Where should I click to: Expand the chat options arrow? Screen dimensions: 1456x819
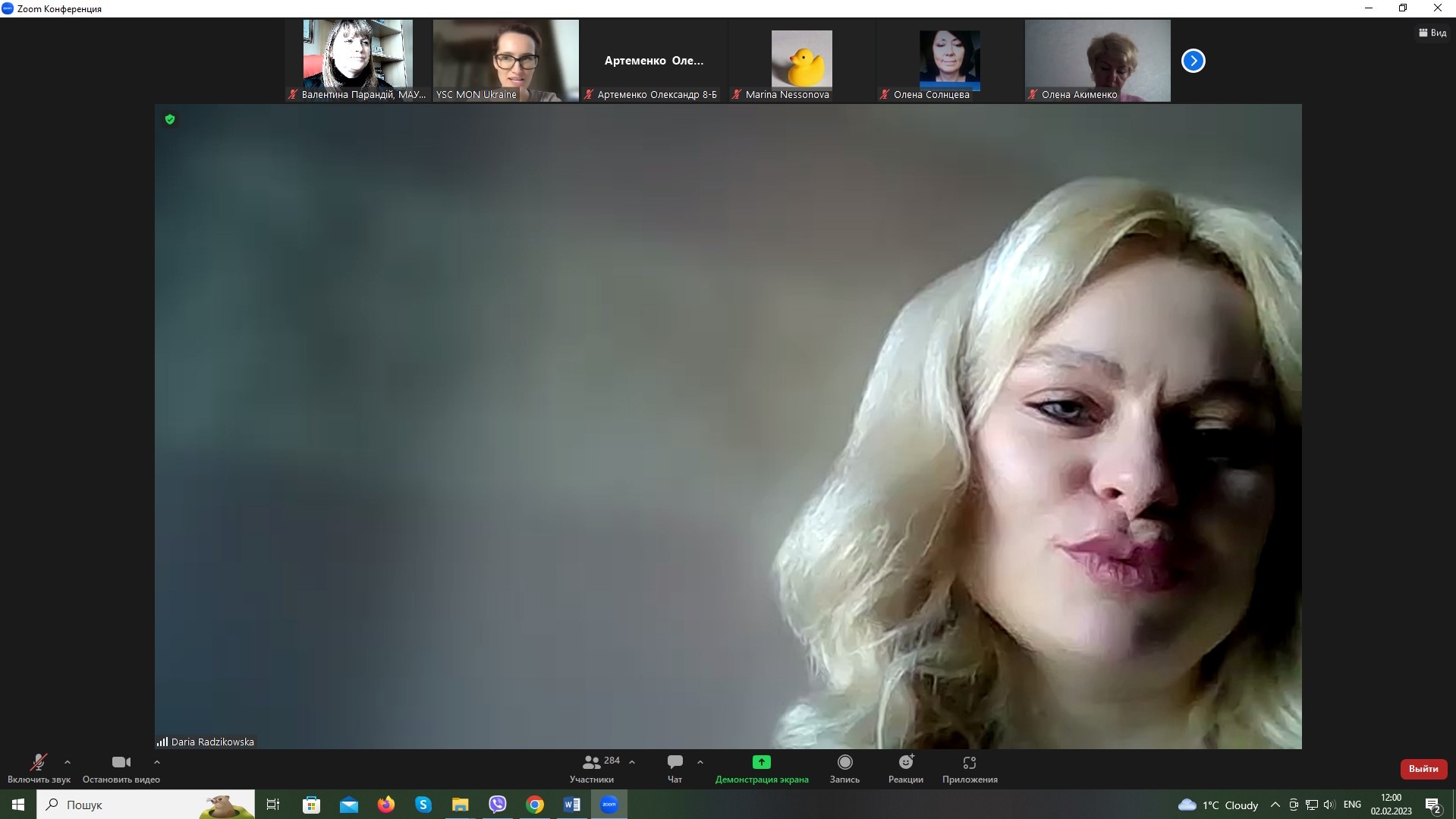point(700,762)
